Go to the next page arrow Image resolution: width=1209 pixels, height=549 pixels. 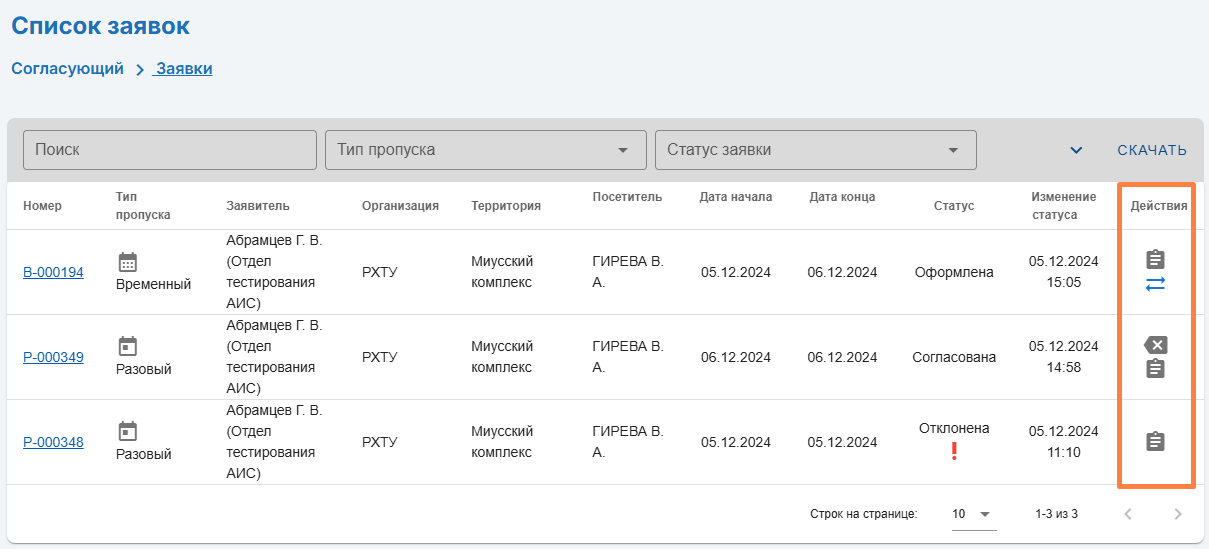(x=1177, y=514)
